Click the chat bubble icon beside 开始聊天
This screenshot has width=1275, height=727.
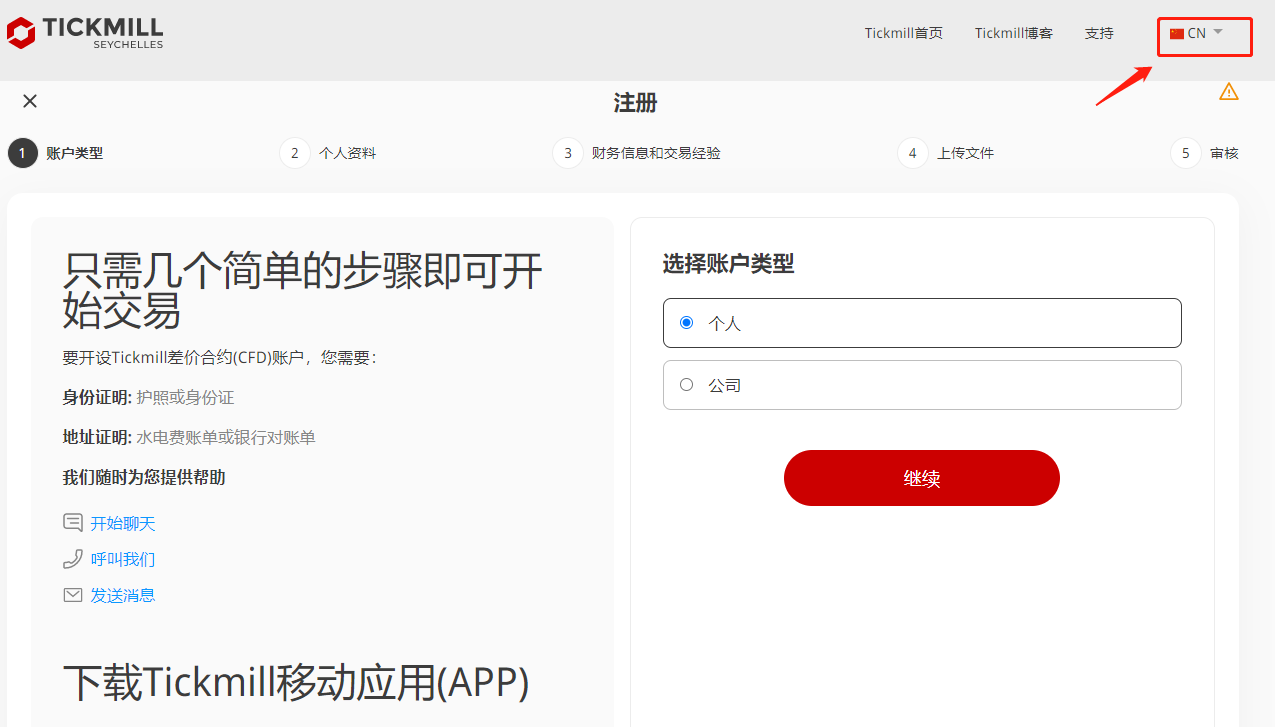(73, 523)
